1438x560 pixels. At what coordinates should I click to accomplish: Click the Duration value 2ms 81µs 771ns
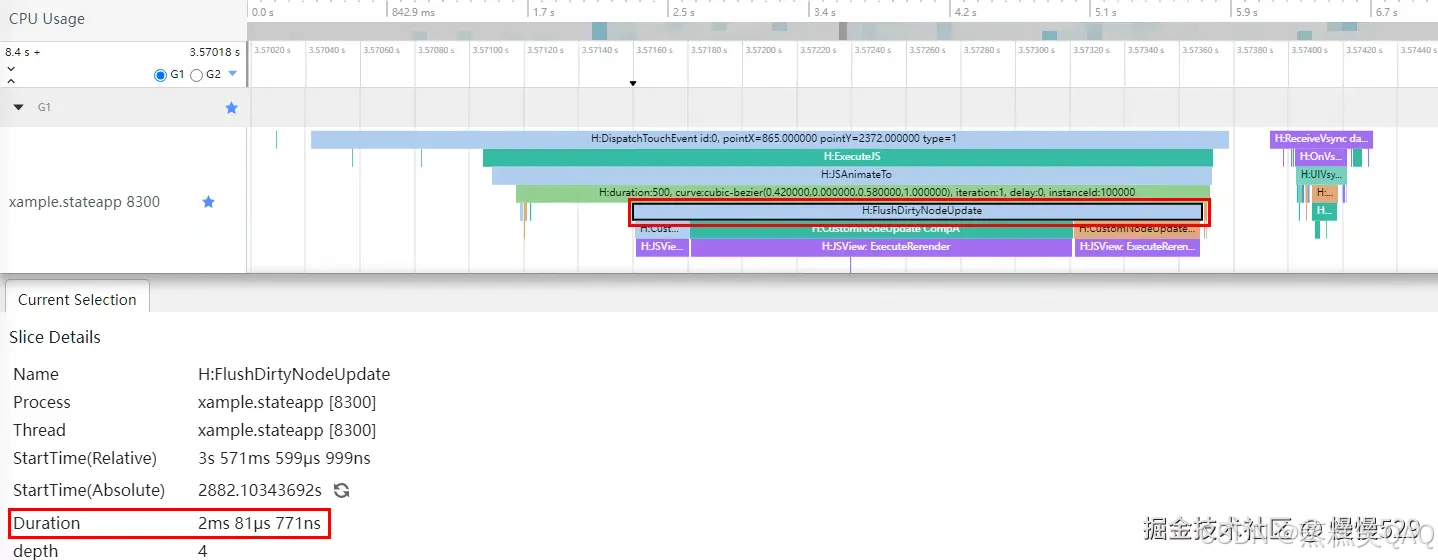[260, 523]
